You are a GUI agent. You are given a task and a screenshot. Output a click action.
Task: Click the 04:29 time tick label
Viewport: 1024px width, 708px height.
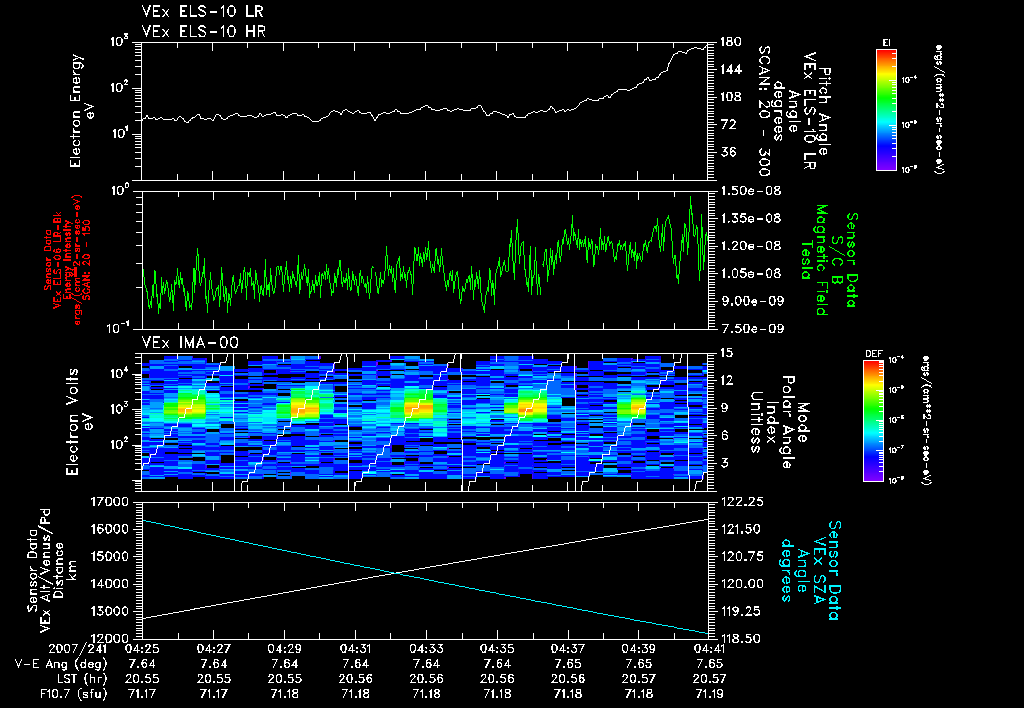pos(284,649)
